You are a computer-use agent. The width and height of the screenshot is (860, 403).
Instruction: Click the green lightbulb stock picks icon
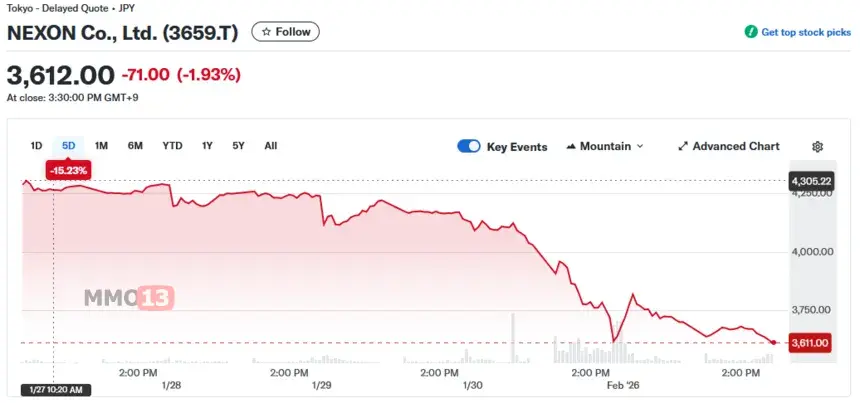coord(751,32)
